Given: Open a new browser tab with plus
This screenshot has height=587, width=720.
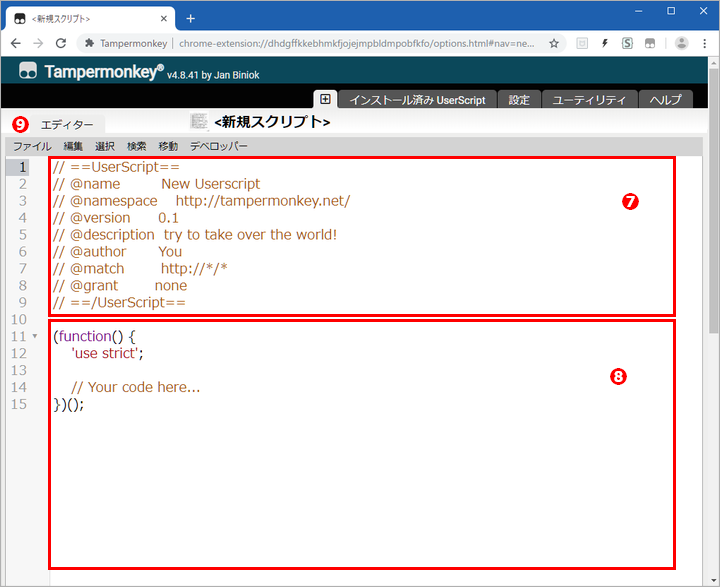Looking at the screenshot, I should pos(191,18).
